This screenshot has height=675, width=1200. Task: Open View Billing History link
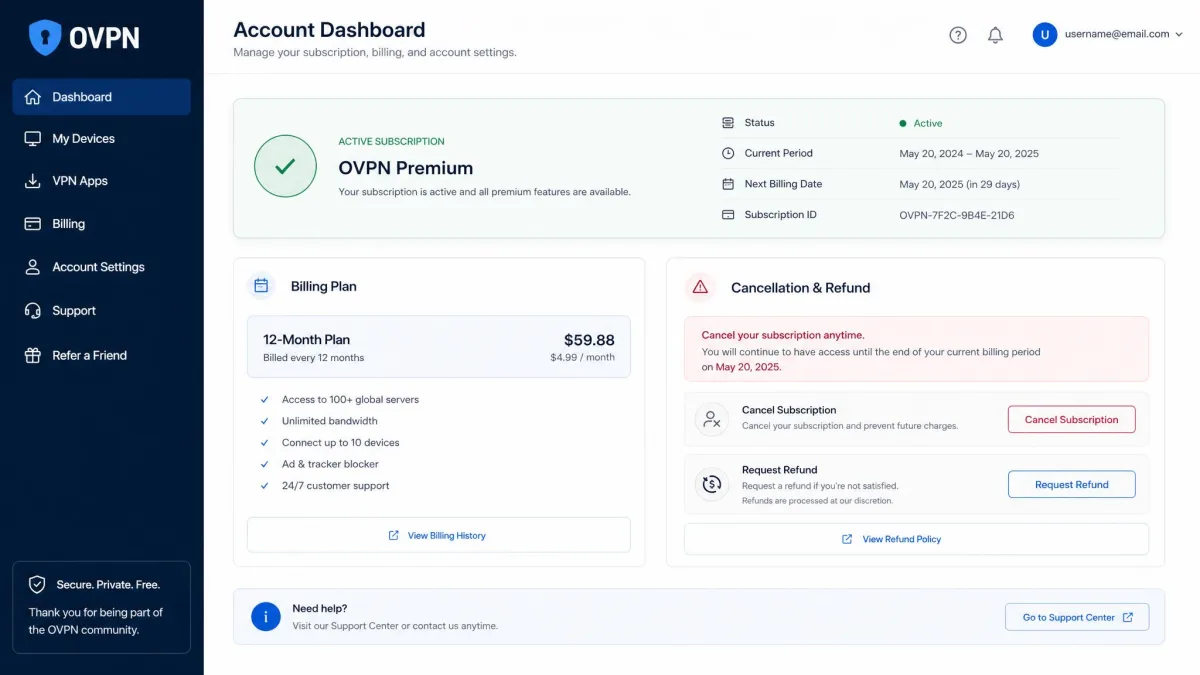pyautogui.click(x=439, y=535)
